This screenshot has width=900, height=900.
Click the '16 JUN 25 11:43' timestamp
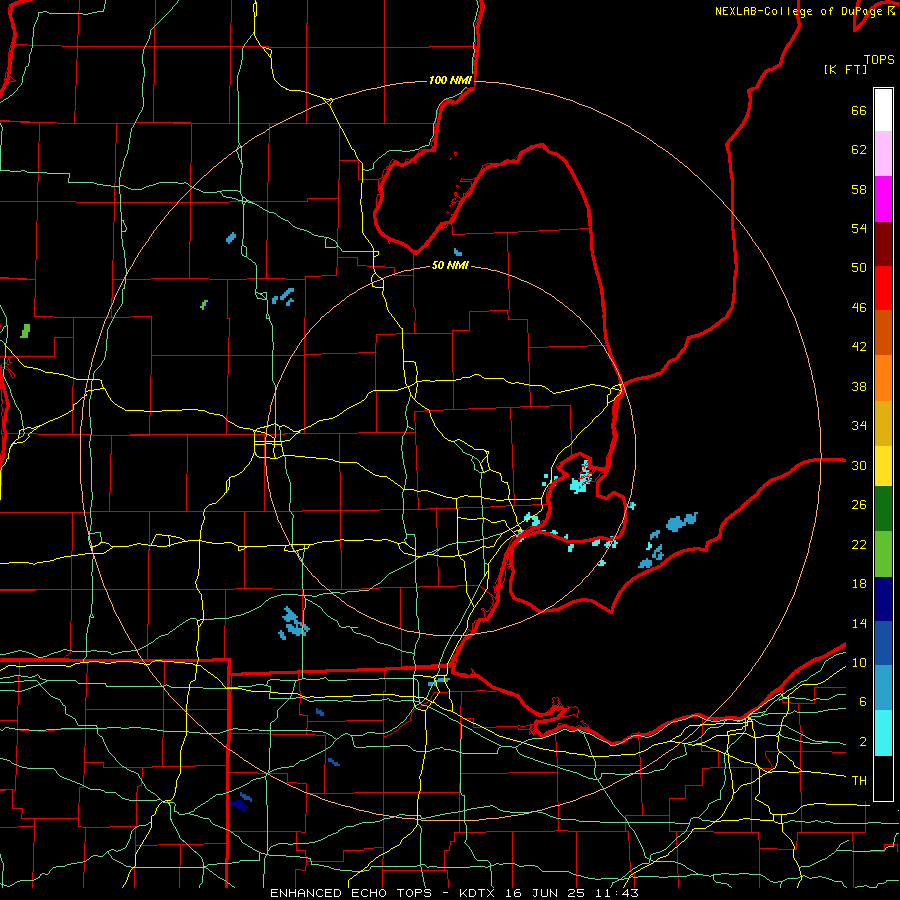572,893
